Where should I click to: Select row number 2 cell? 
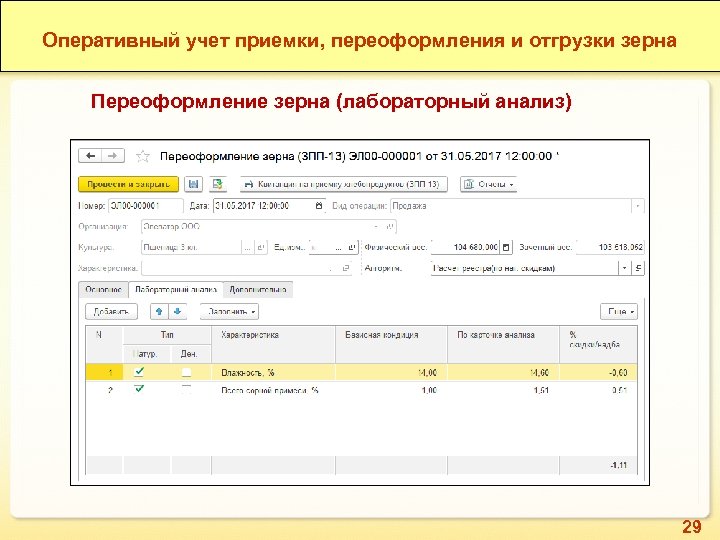pos(104,390)
